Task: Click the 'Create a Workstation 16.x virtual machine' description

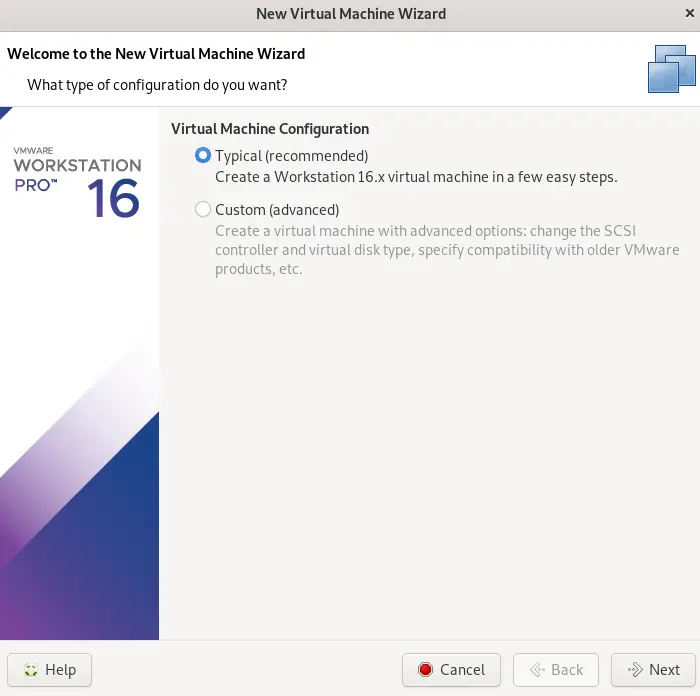Action: pos(416,177)
